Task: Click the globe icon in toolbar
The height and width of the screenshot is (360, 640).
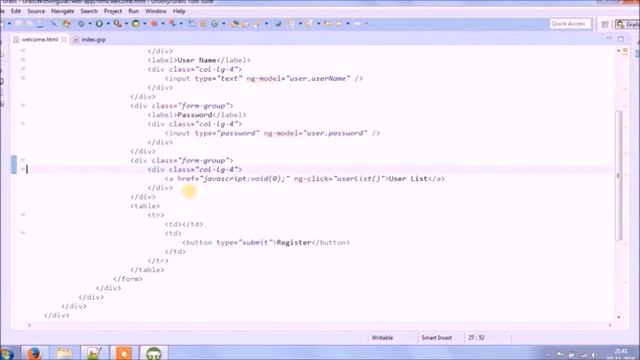Action: coord(278,24)
